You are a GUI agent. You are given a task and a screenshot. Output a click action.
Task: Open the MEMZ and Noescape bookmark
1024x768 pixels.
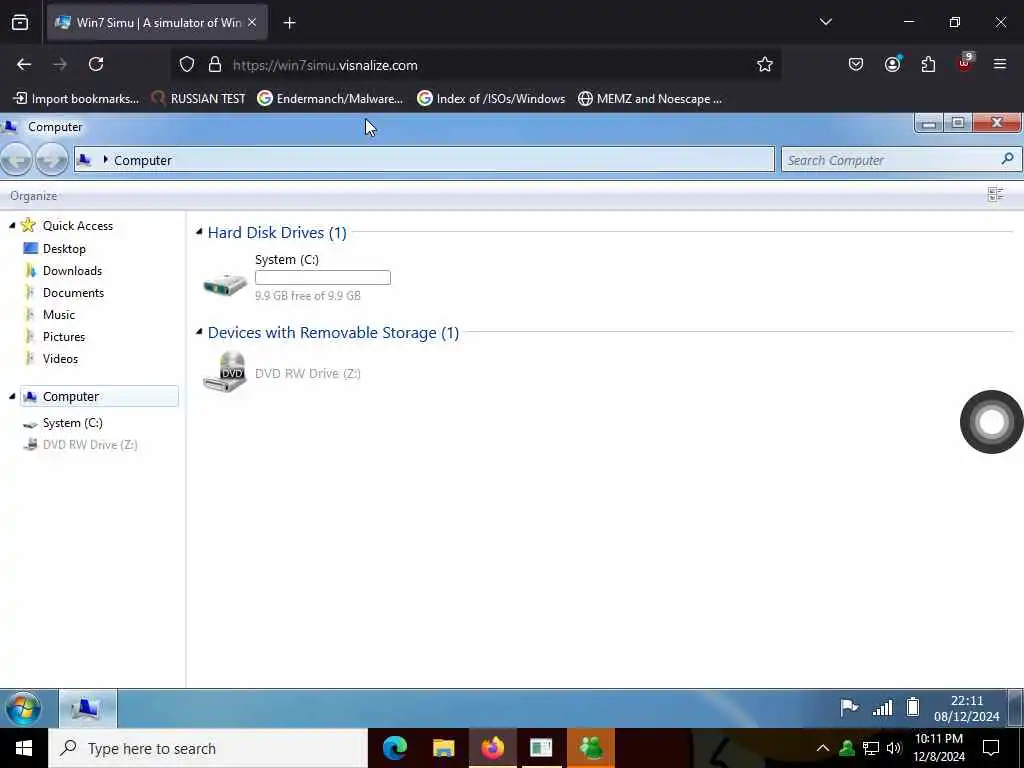pyautogui.click(x=650, y=99)
